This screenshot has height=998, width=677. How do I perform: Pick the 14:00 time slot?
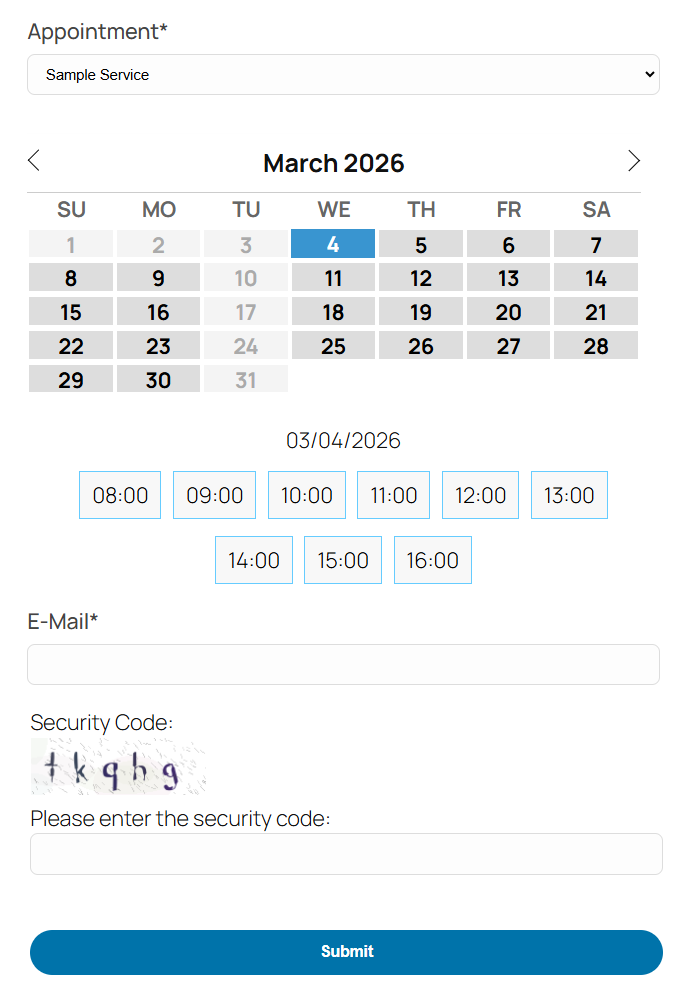tap(254, 560)
